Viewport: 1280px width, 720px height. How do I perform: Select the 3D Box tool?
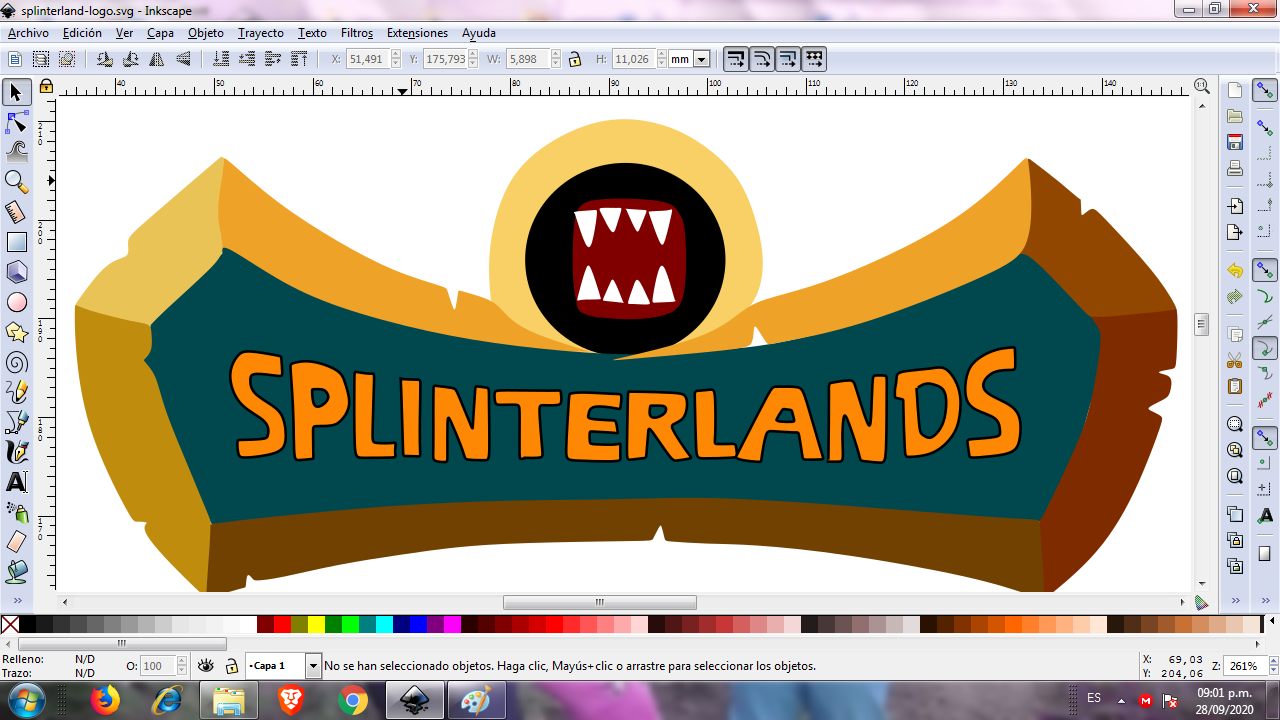[16, 272]
